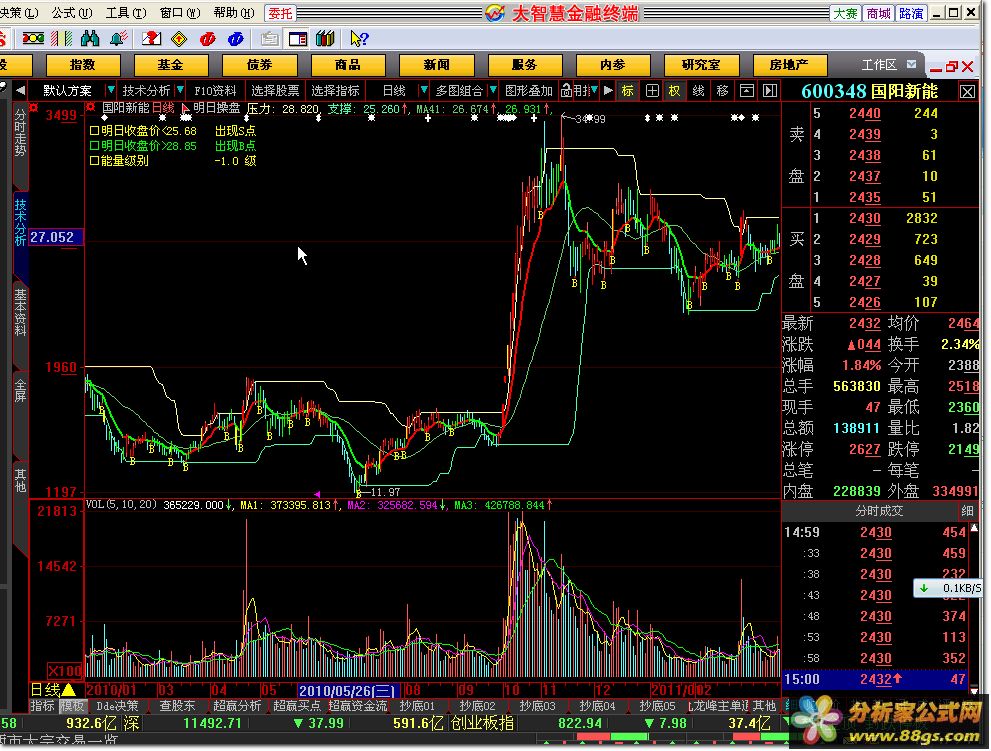The width and height of the screenshot is (991, 751).
Task: Click the traffic-light toolbar icon
Action: (33, 39)
